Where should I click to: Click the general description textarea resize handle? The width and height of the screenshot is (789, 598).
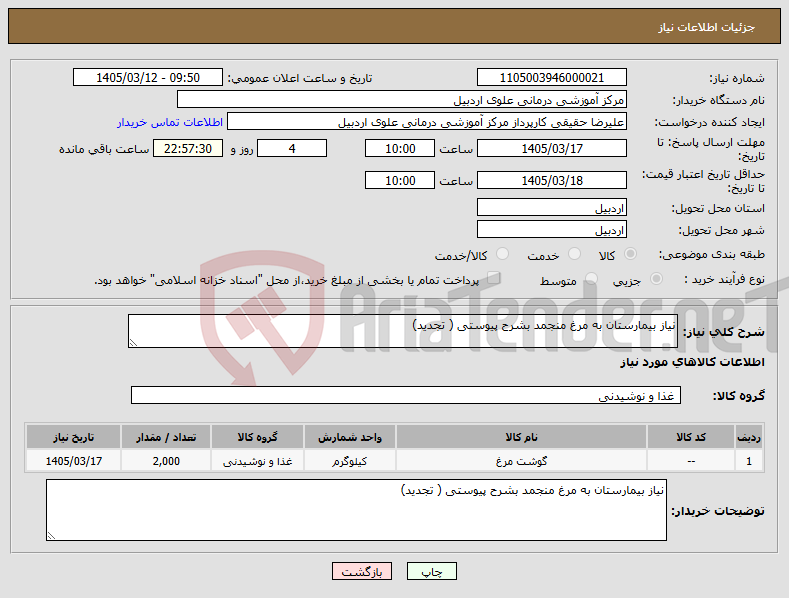click(x=133, y=343)
